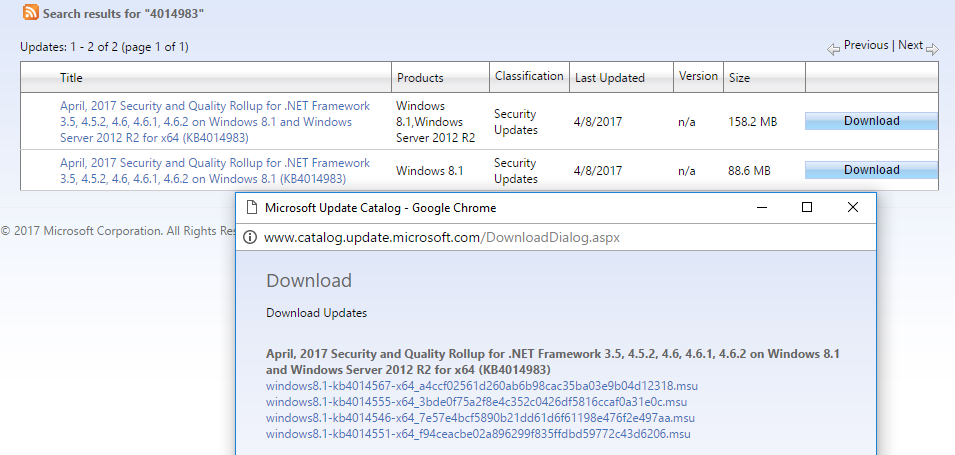Click the 'Download Updates' text in the popup
The image size is (955, 455).
[x=317, y=313]
